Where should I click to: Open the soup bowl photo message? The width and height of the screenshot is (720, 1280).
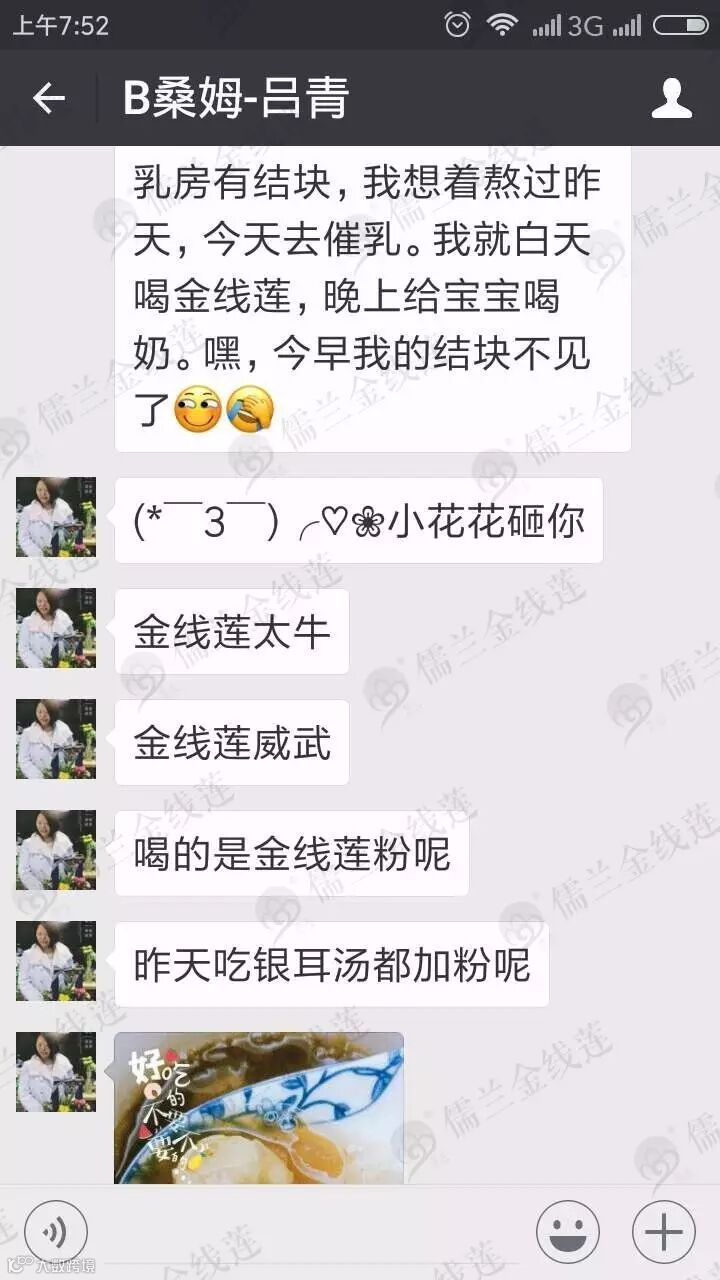259,1108
